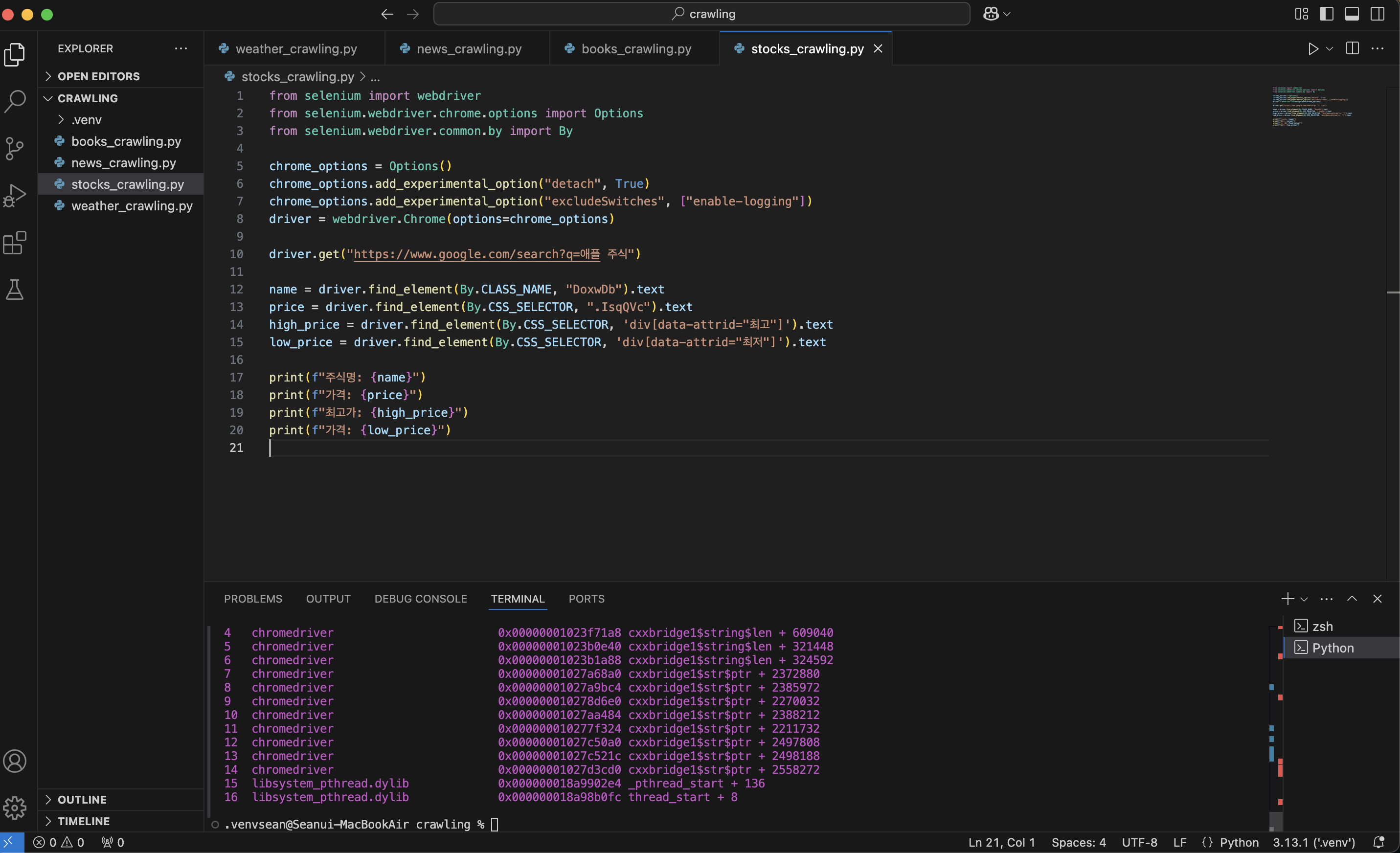Image resolution: width=1400 pixels, height=853 pixels.
Task: Open Customize Layout in title bar
Action: (1301, 14)
